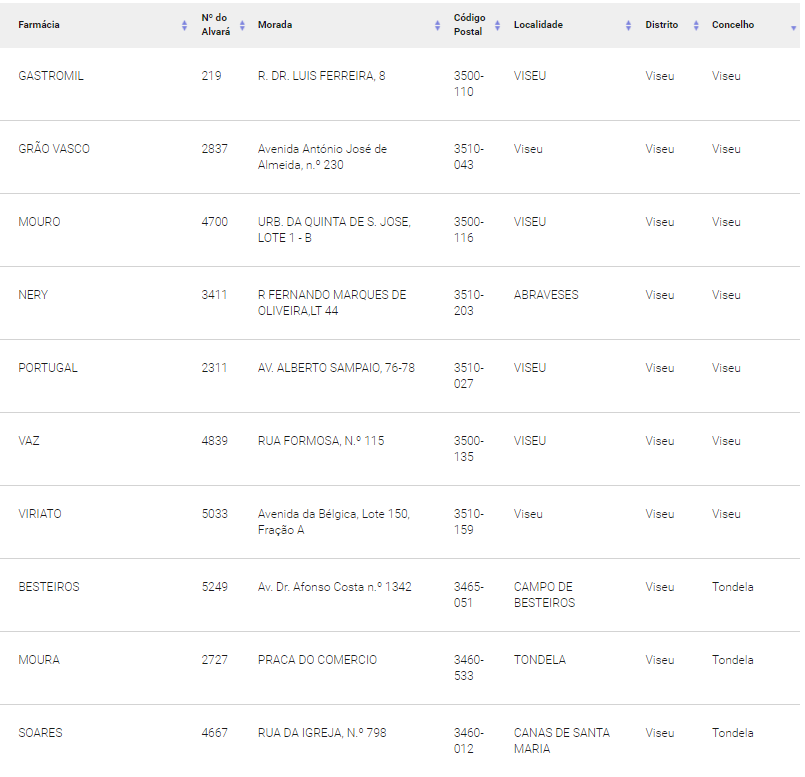805x777 pixels.
Task: Click alvará number 4667 in SOARES row
Action: [x=215, y=732]
